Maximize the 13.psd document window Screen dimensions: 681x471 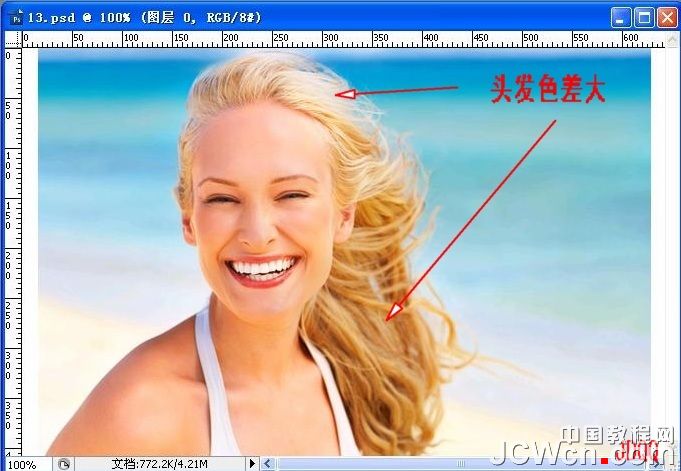tap(643, 17)
